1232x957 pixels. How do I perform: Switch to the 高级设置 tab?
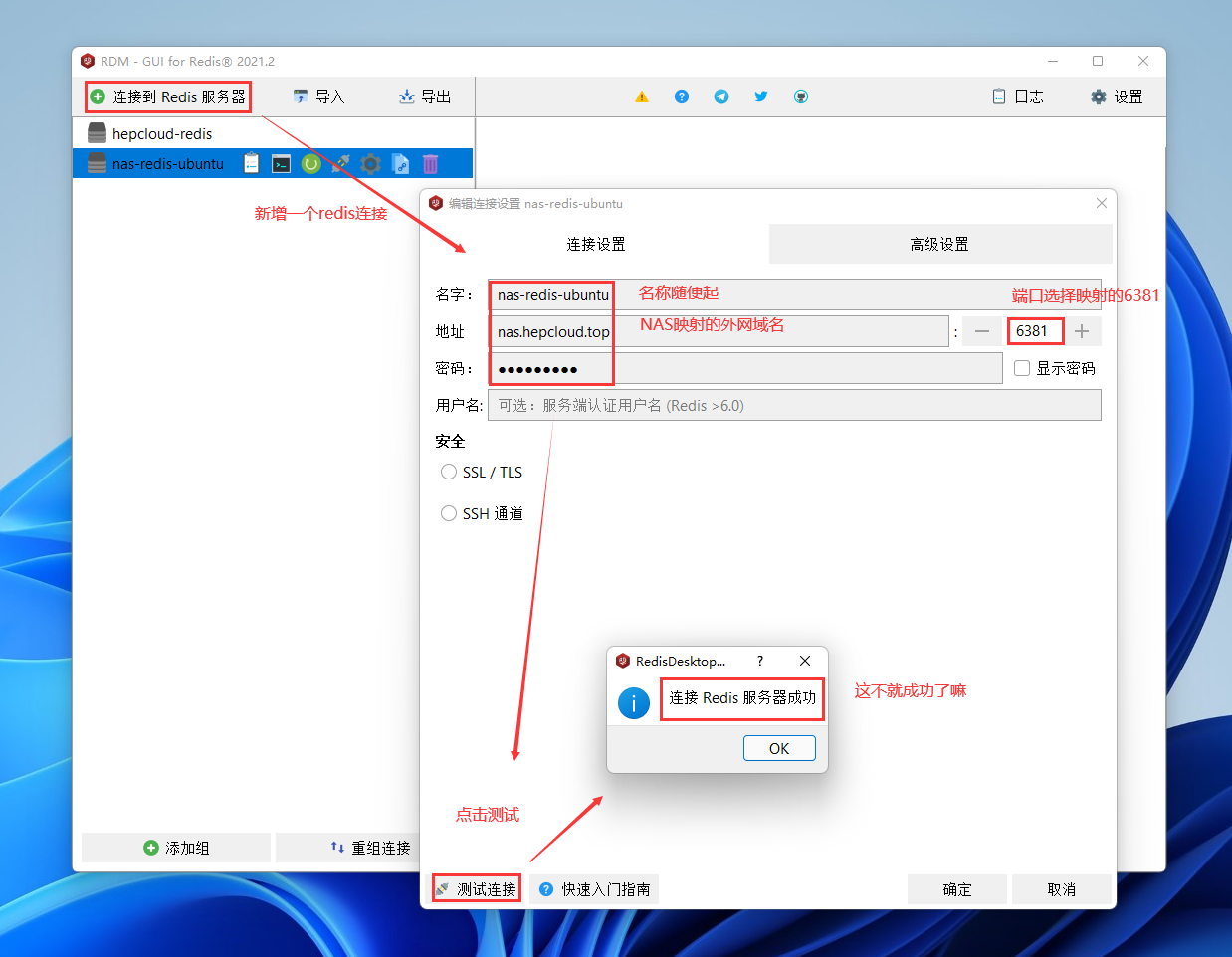click(x=939, y=244)
